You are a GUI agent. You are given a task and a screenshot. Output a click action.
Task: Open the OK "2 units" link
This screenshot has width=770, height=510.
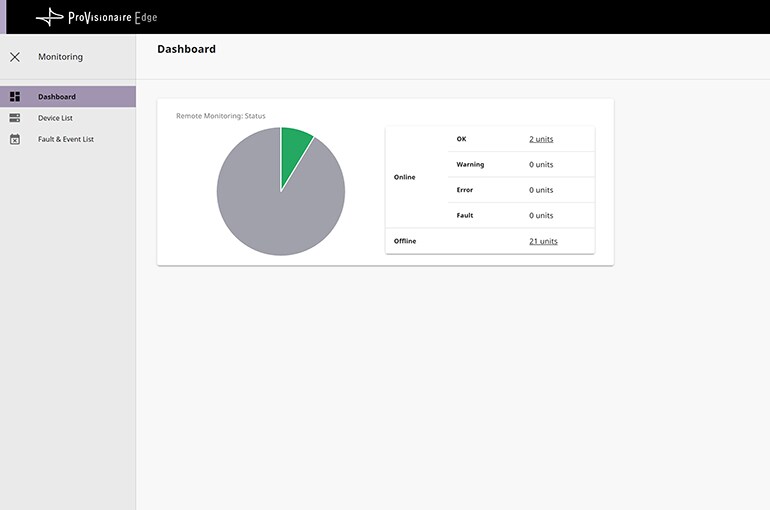click(x=541, y=139)
